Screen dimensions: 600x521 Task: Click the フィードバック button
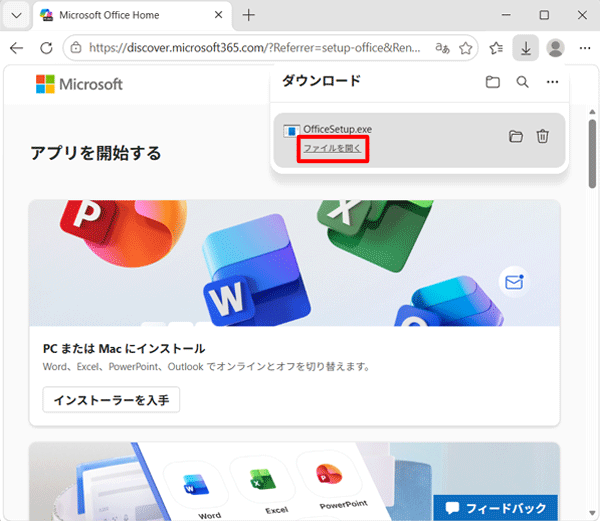click(x=496, y=508)
